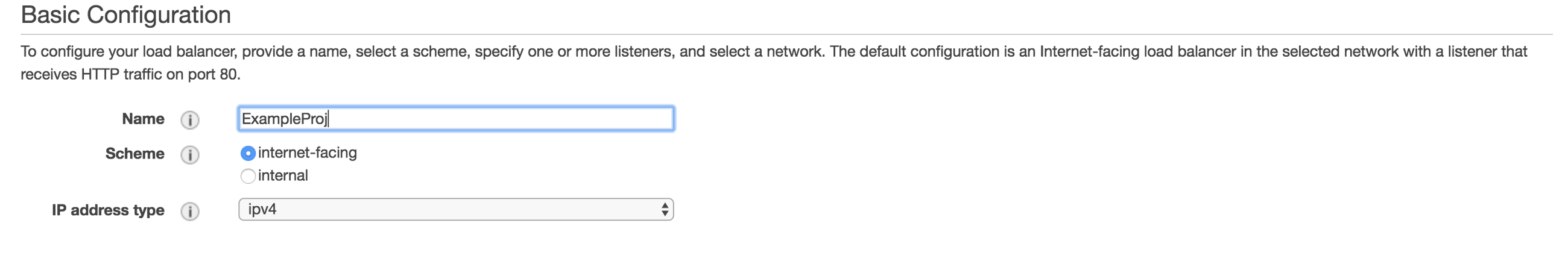Select the internal scheme radio button
1568x261 pixels.
pos(248,177)
